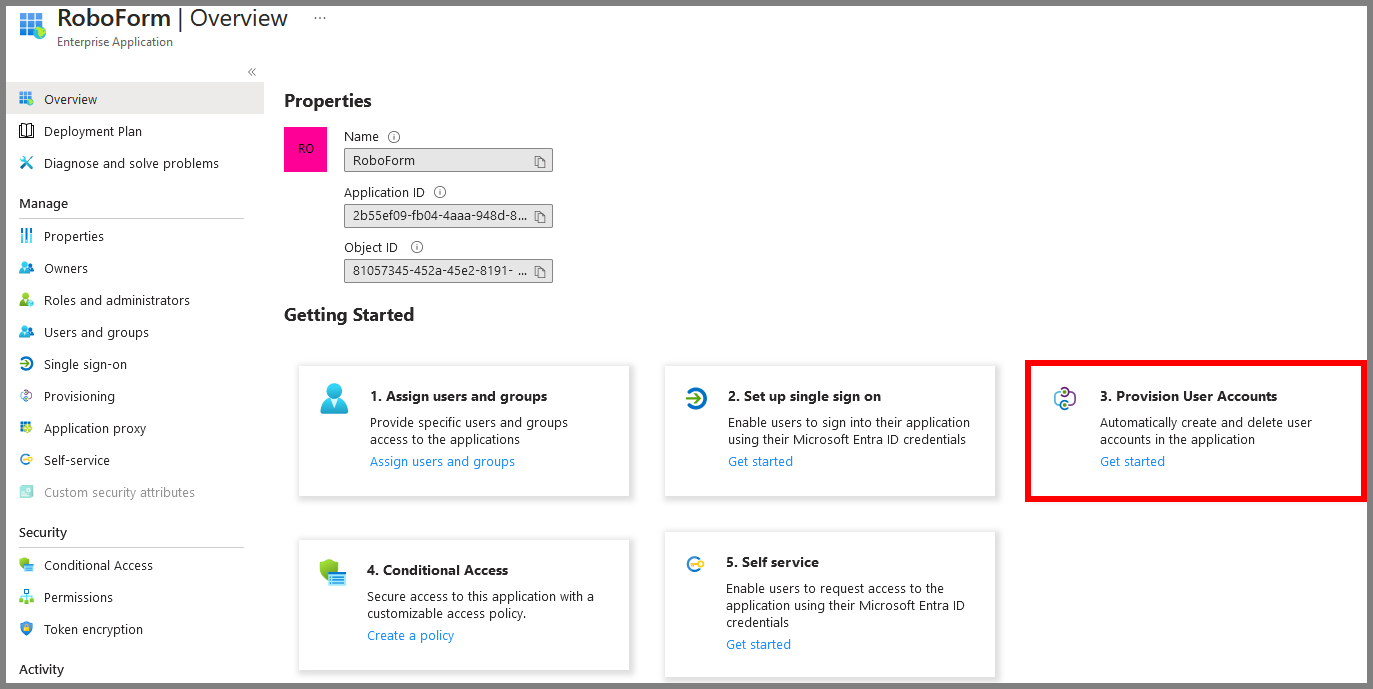Click the Conditional Access shield icon in sidebar
The width and height of the screenshot is (1373, 689).
click(26, 565)
